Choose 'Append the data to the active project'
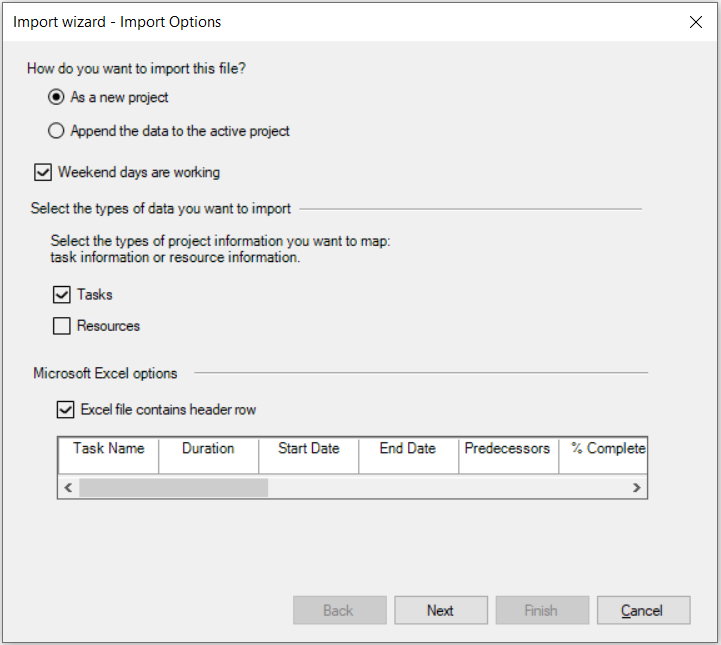 tap(56, 131)
